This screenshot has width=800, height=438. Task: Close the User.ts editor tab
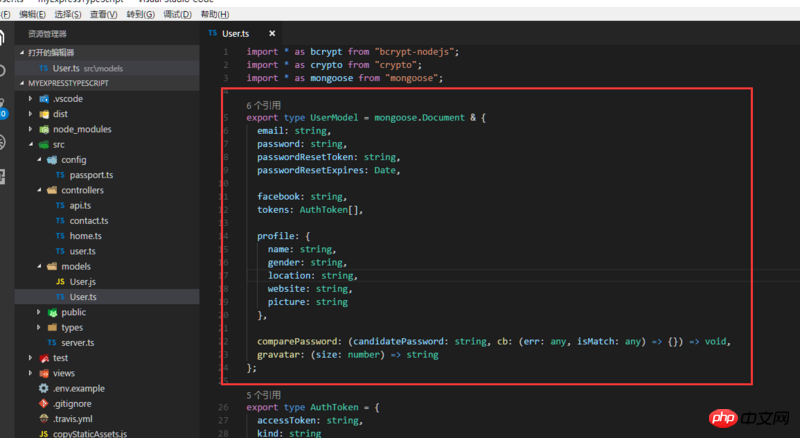coord(272,34)
